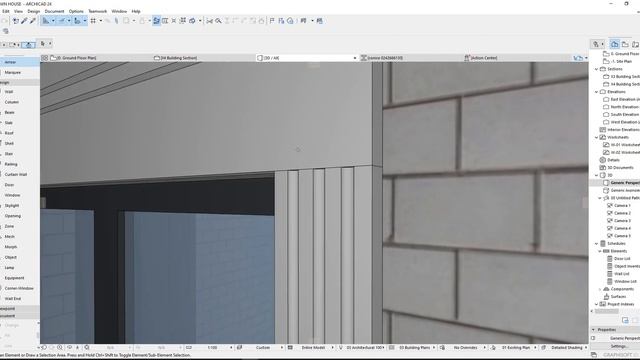
Task: Choose the Wall tool
Action: coord(19,92)
